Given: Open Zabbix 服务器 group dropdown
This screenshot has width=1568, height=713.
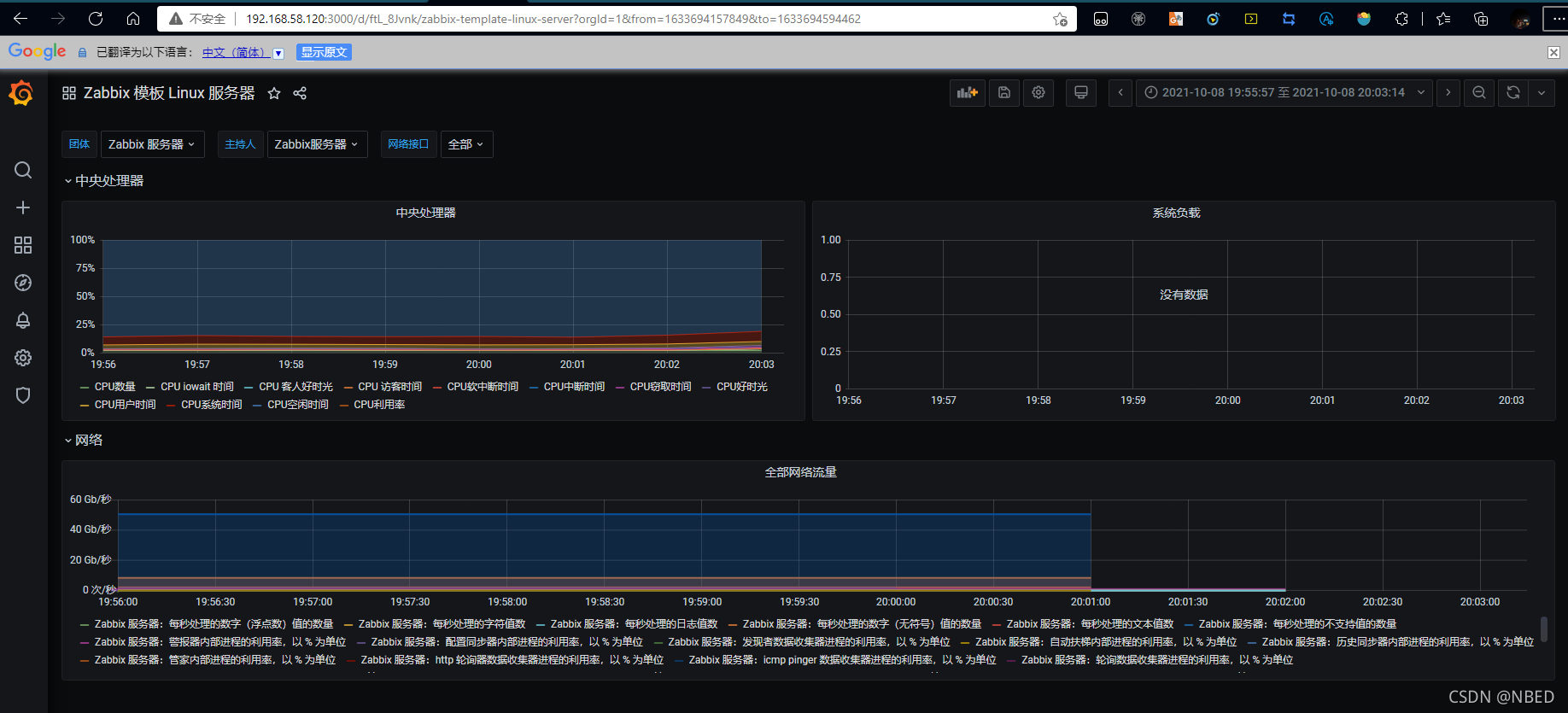Looking at the screenshot, I should tap(152, 144).
